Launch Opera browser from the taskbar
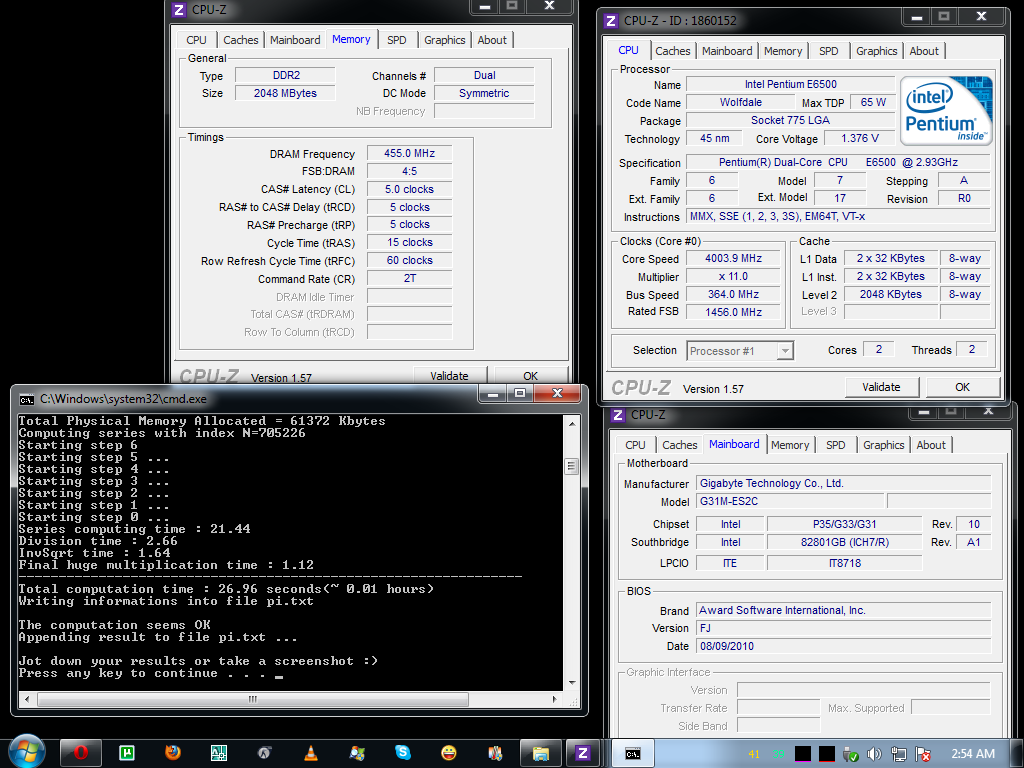The image size is (1024, 768). click(80, 753)
